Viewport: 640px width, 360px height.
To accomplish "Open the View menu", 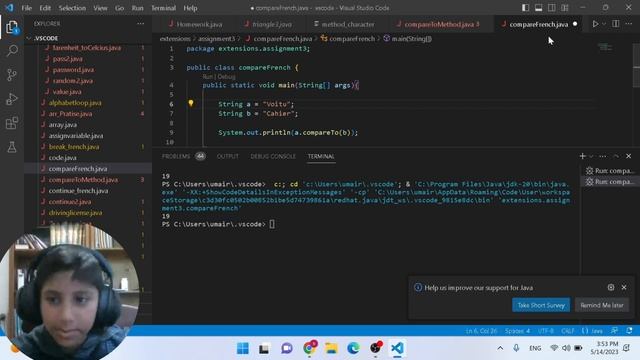I will pyautogui.click(x=100, y=8).
